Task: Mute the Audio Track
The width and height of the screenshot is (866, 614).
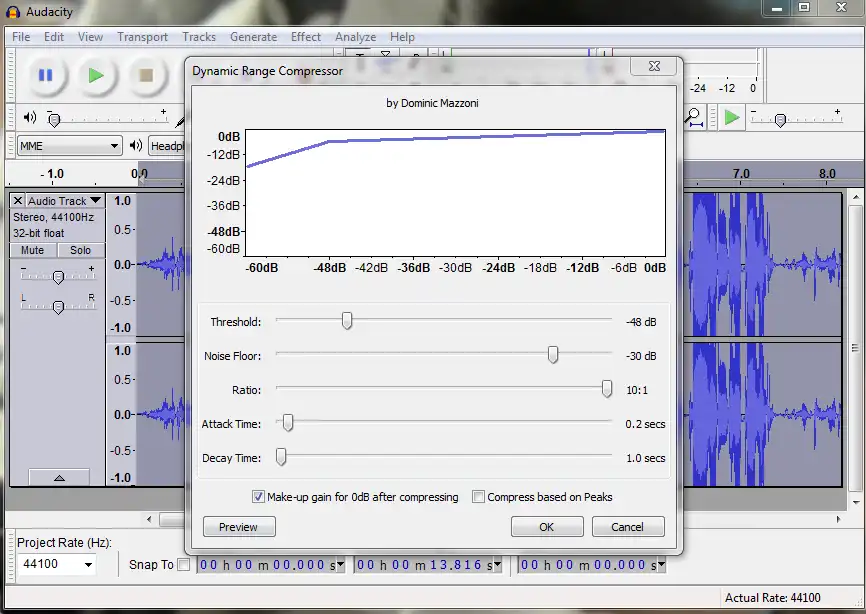Action: pyautogui.click(x=33, y=250)
